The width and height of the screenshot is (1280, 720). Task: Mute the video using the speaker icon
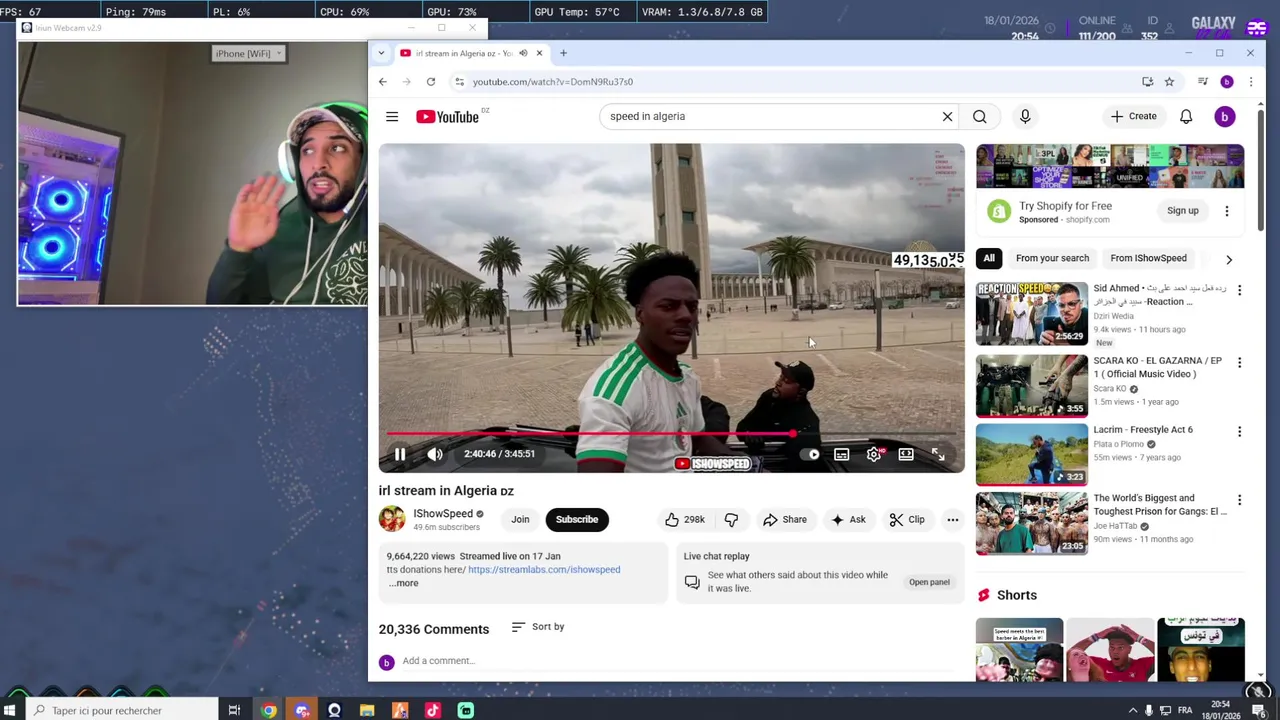(435, 454)
